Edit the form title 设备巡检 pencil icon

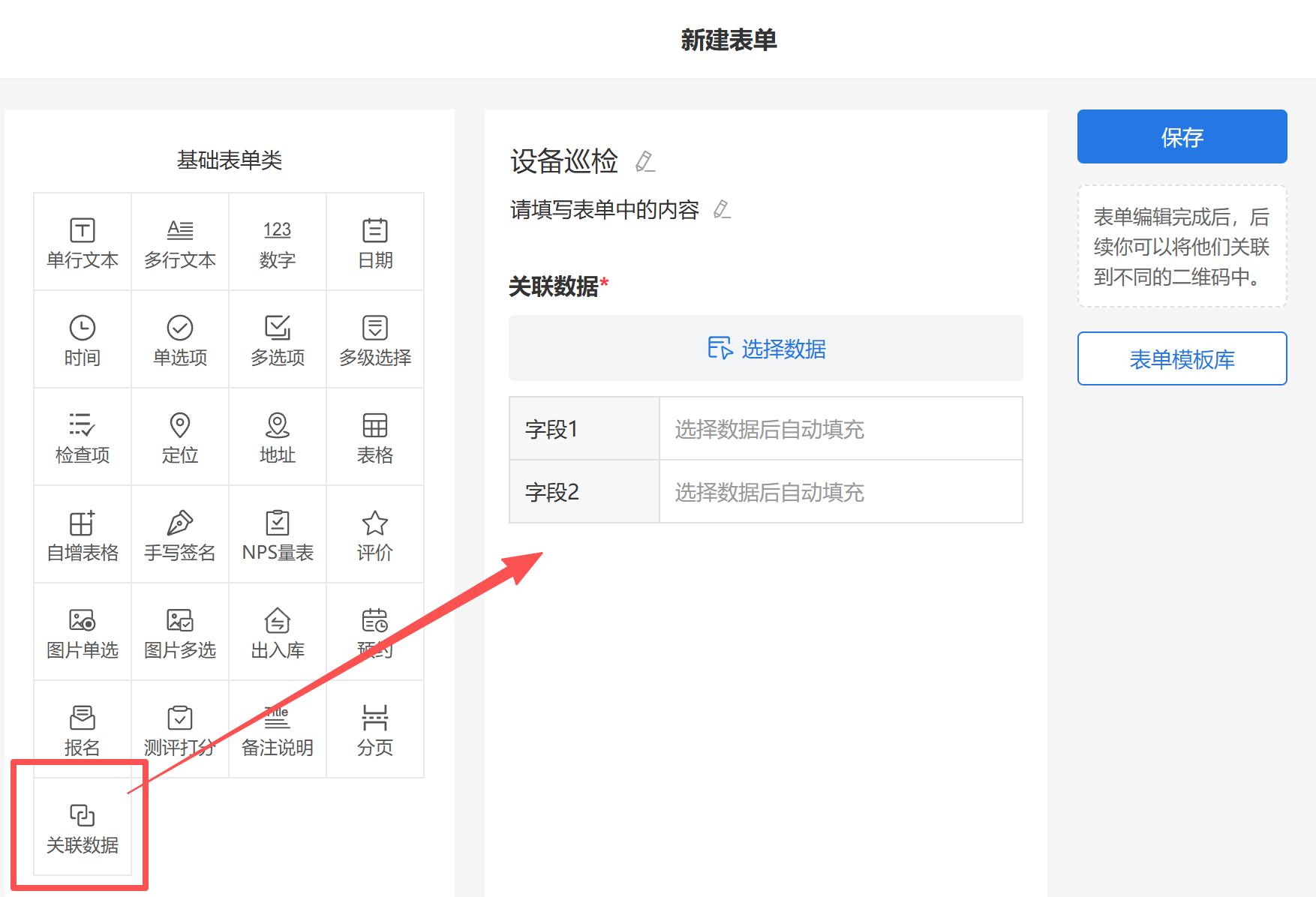(x=644, y=161)
